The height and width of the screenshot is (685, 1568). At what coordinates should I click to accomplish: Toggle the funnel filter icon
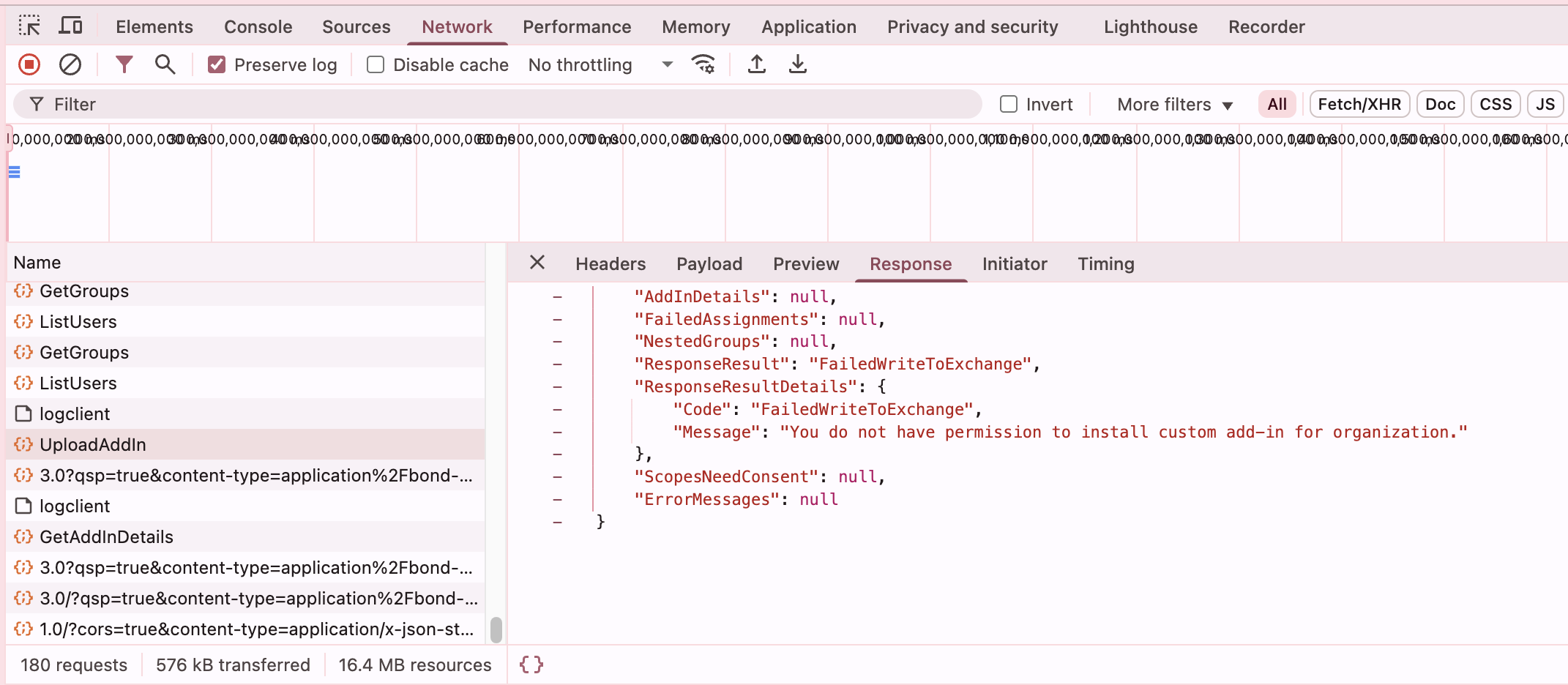point(124,64)
